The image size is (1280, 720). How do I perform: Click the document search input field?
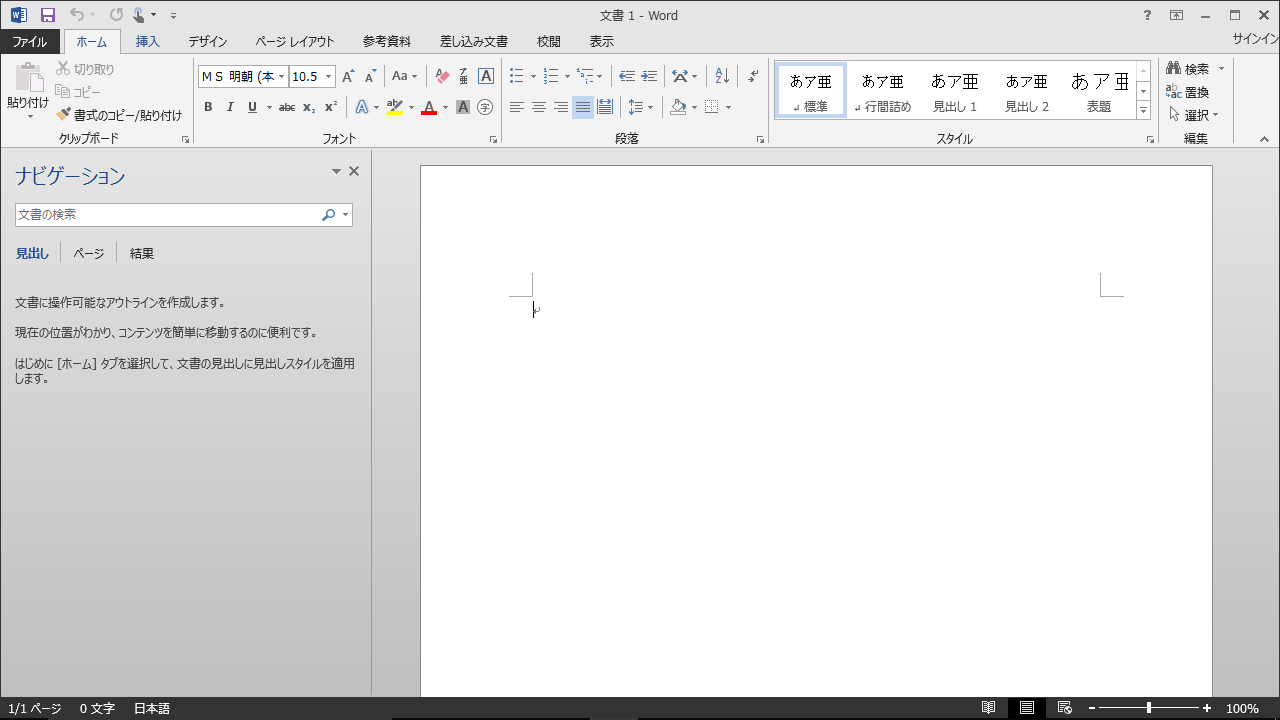(x=168, y=215)
